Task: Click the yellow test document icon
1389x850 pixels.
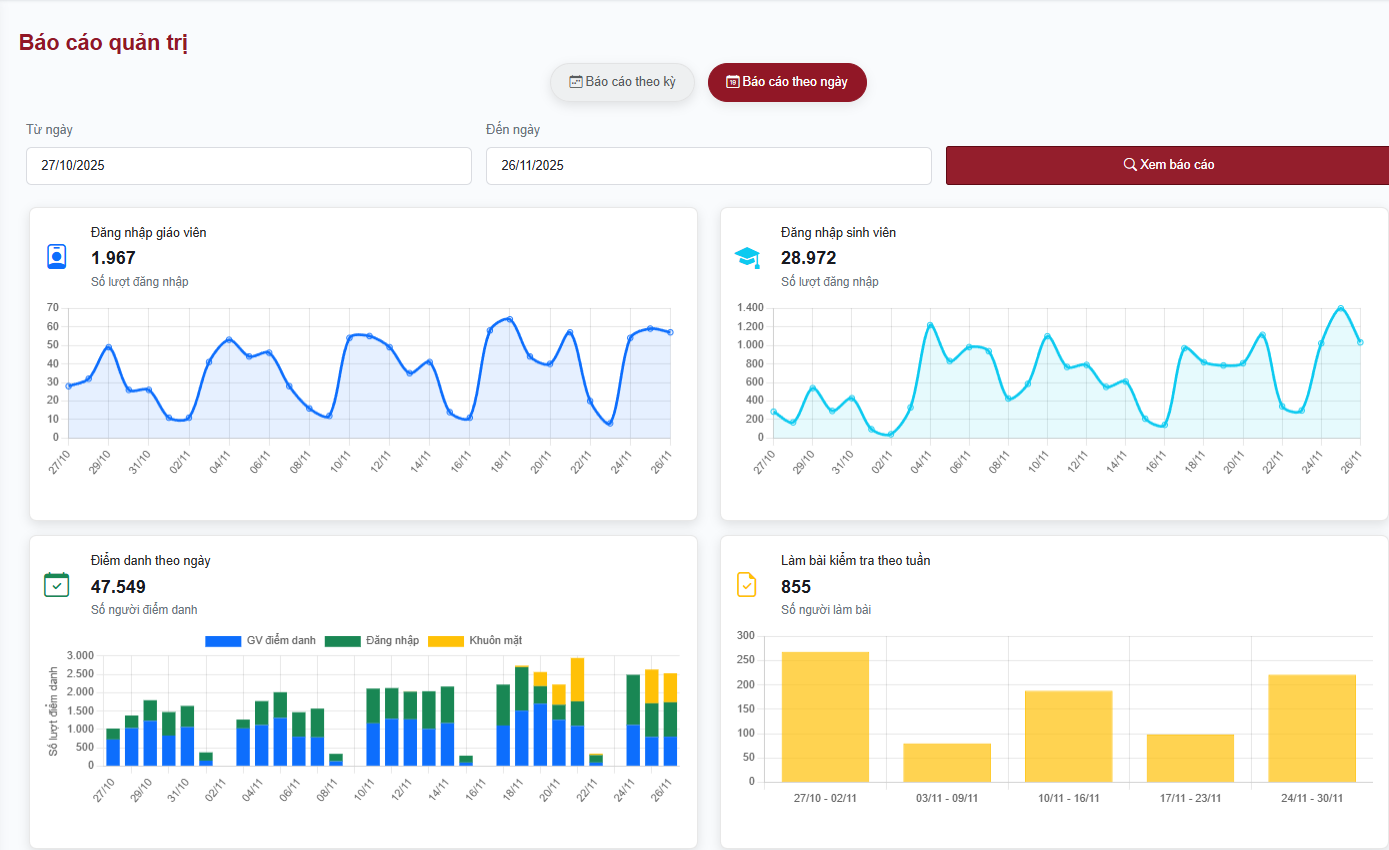Action: point(747,585)
